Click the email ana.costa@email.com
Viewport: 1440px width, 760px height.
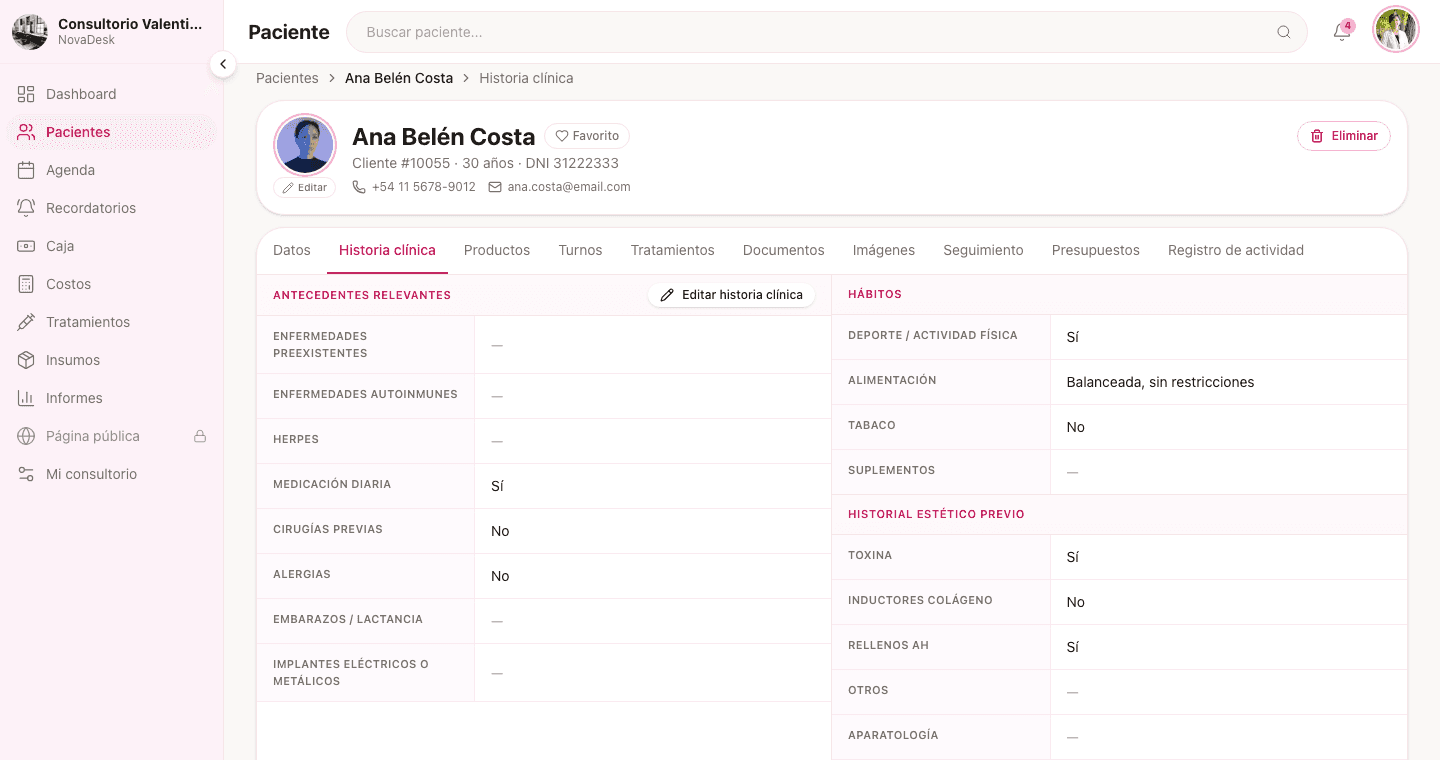pyautogui.click(x=569, y=187)
